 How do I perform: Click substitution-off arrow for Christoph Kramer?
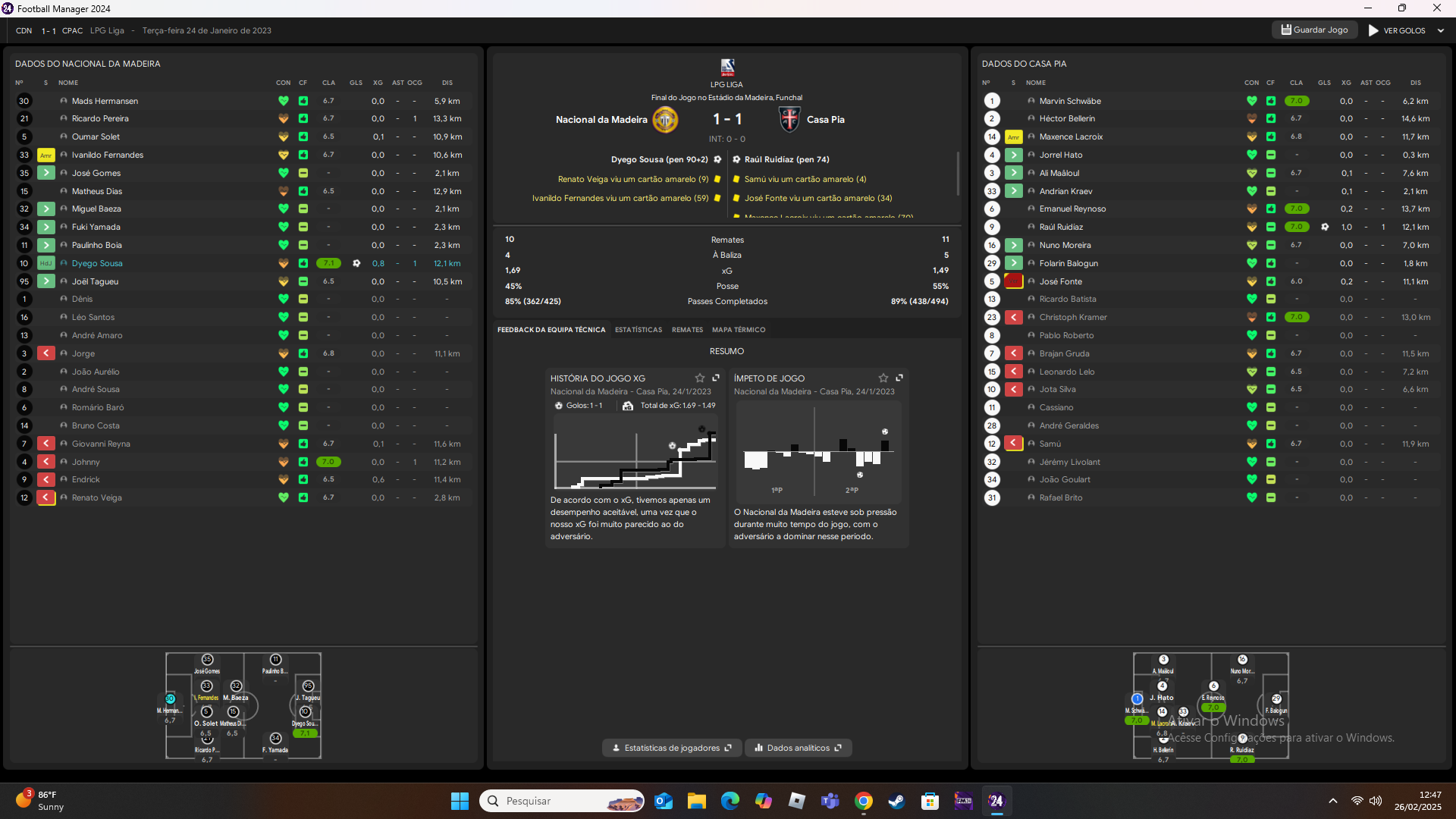pyautogui.click(x=1014, y=317)
